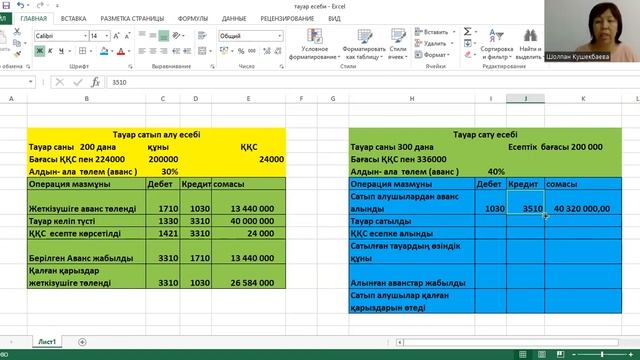Expand the fill color dropdown arrow
Screen dimensions: 640x360
(x=112, y=51)
